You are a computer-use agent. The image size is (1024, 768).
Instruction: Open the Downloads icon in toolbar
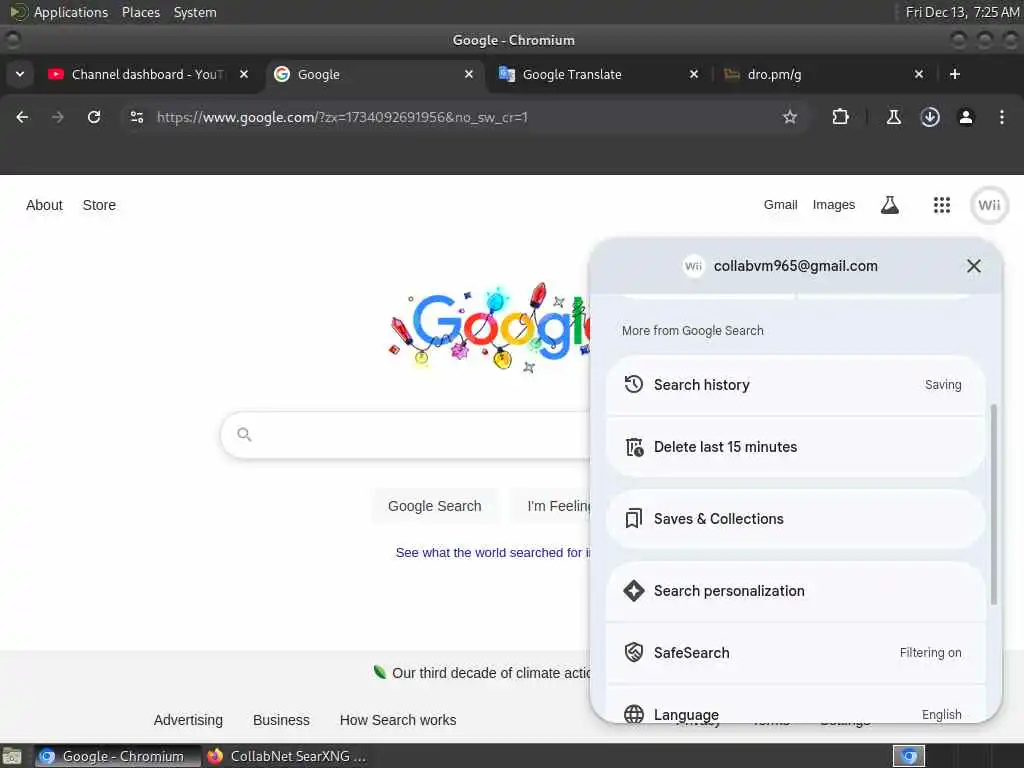(930, 117)
